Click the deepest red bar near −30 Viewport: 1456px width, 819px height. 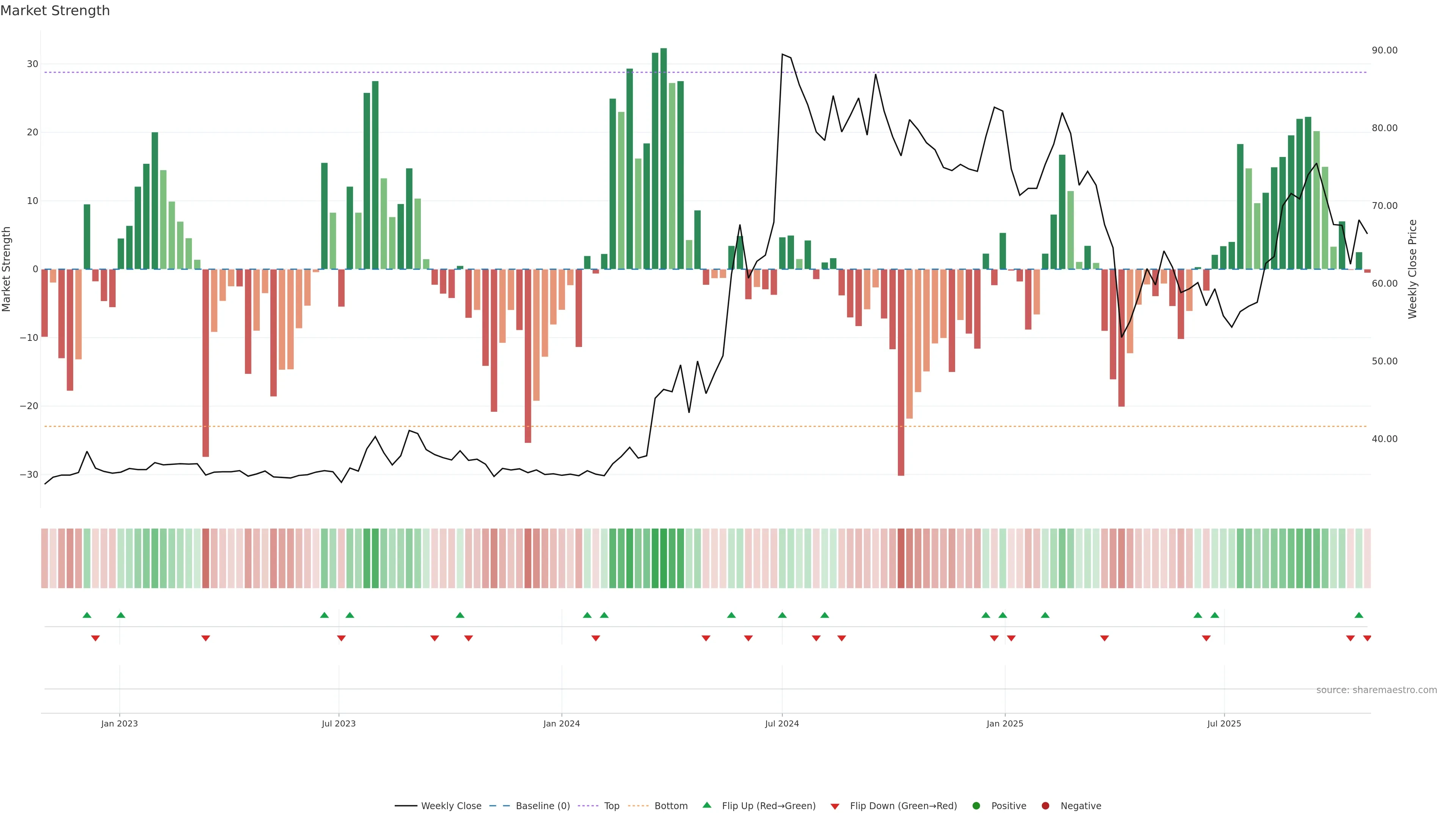coord(901,373)
